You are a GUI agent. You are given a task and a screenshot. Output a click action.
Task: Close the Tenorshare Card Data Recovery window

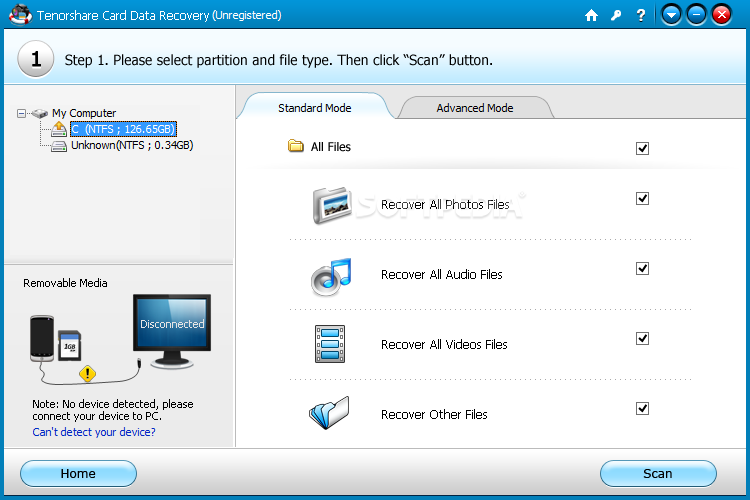(x=721, y=15)
